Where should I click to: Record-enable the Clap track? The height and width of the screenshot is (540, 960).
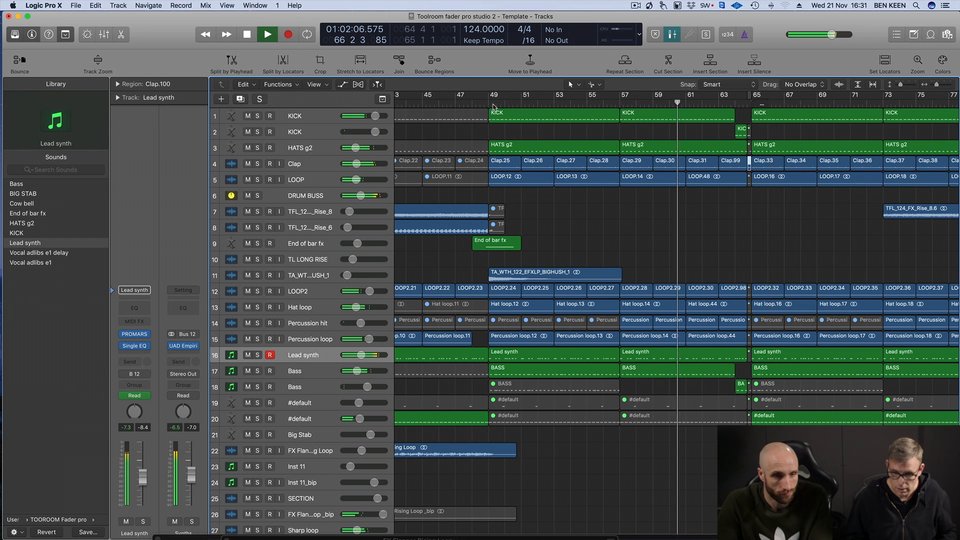(x=269, y=163)
